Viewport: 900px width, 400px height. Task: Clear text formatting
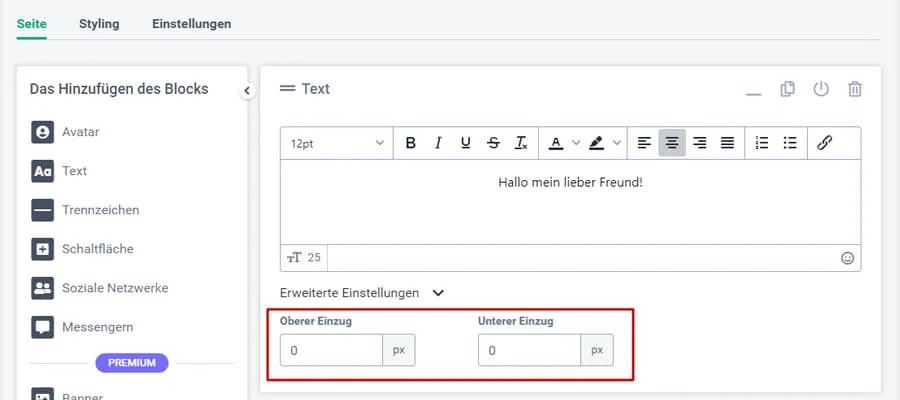point(521,143)
